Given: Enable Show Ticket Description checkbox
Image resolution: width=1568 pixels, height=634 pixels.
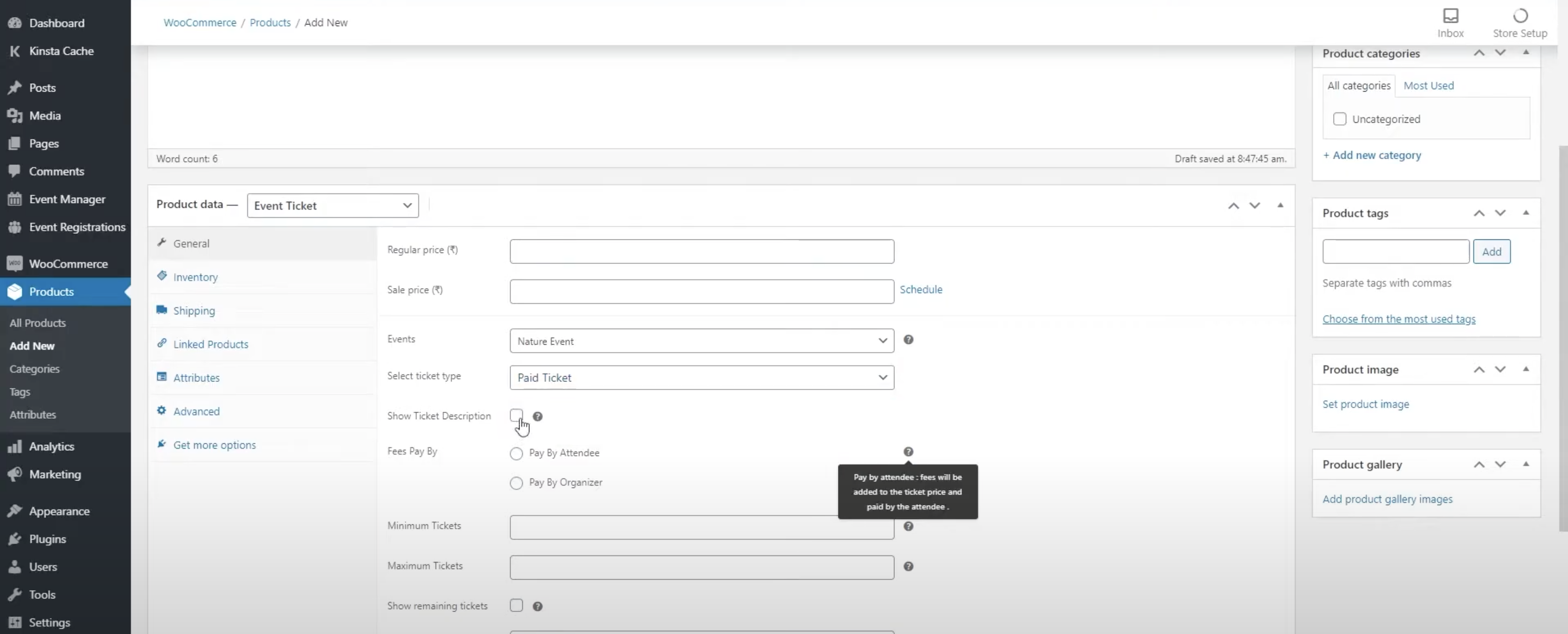Looking at the screenshot, I should pos(516,415).
